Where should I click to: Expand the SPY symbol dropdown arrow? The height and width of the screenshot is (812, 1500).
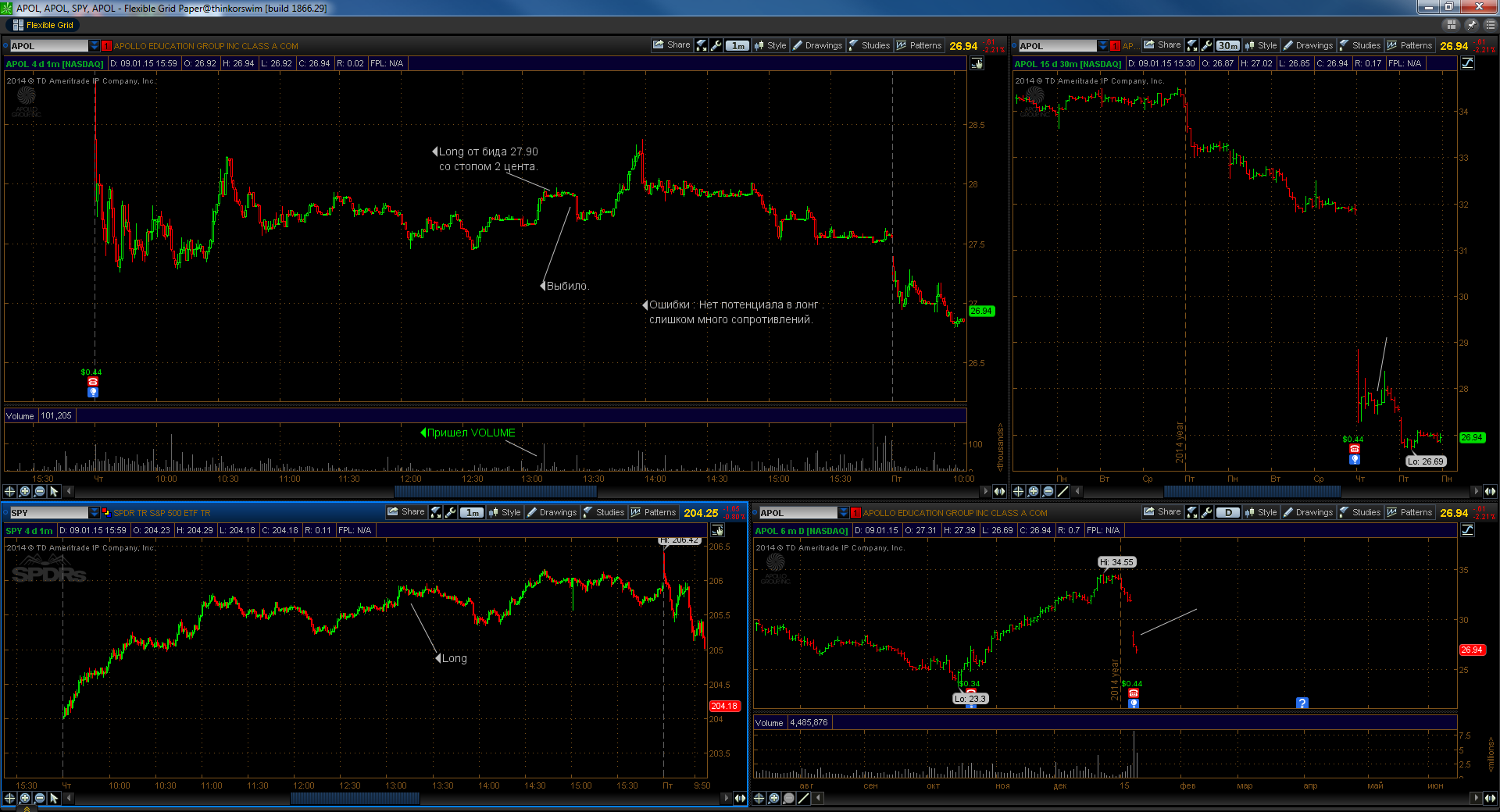pos(95,512)
